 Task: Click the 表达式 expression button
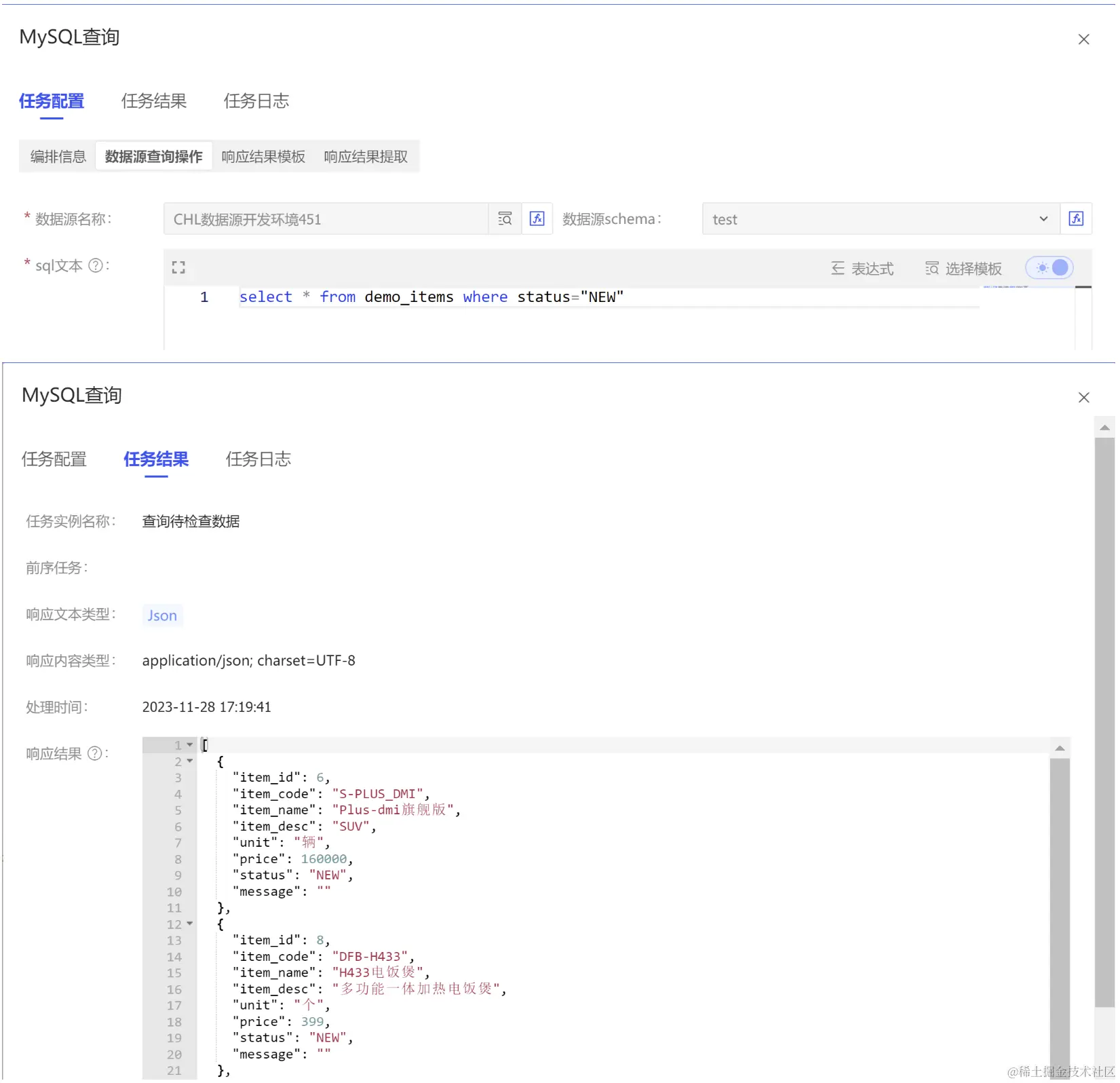point(862,269)
